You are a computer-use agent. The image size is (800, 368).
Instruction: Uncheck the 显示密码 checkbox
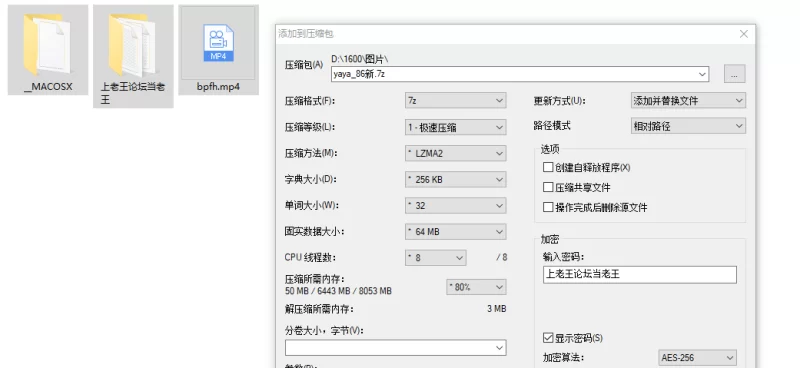point(548,338)
